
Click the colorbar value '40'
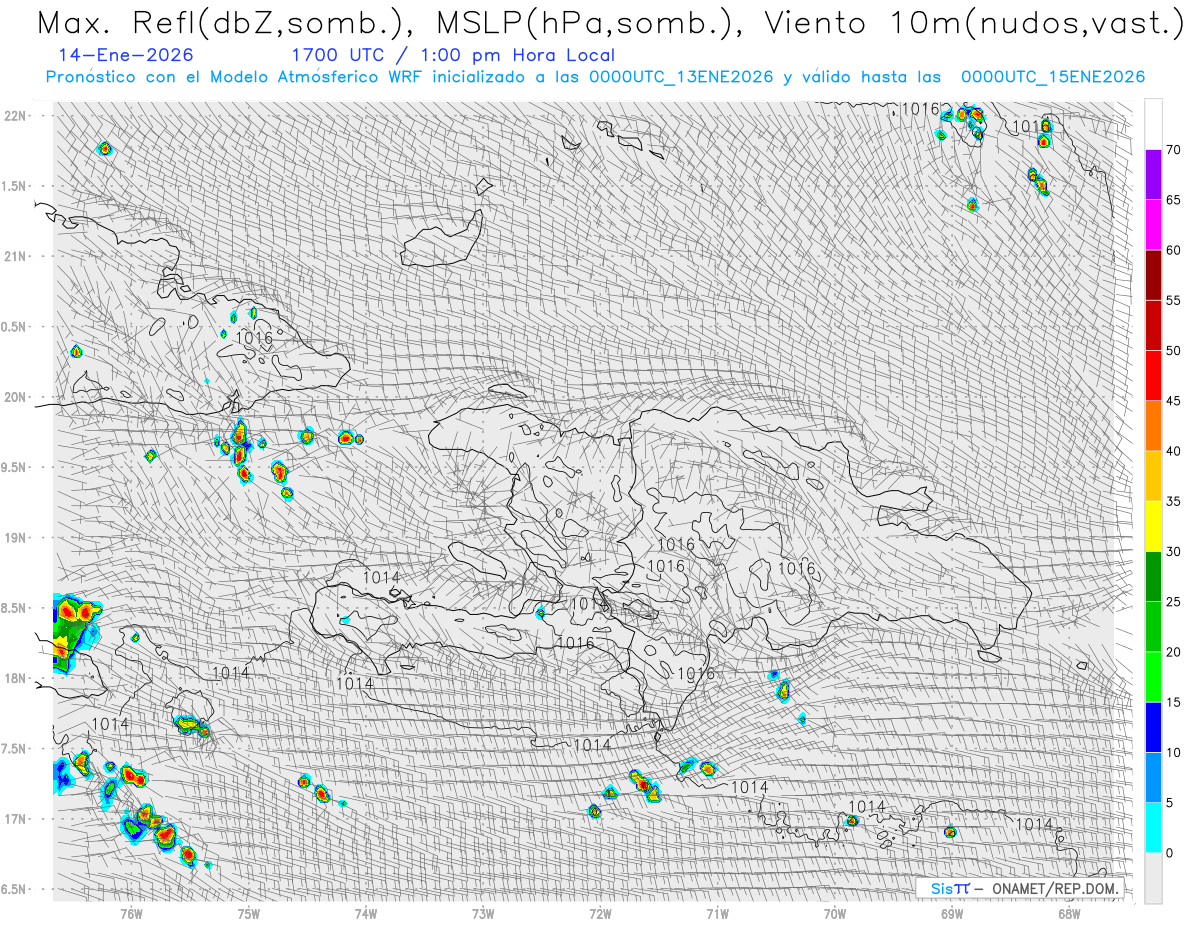tap(1173, 451)
